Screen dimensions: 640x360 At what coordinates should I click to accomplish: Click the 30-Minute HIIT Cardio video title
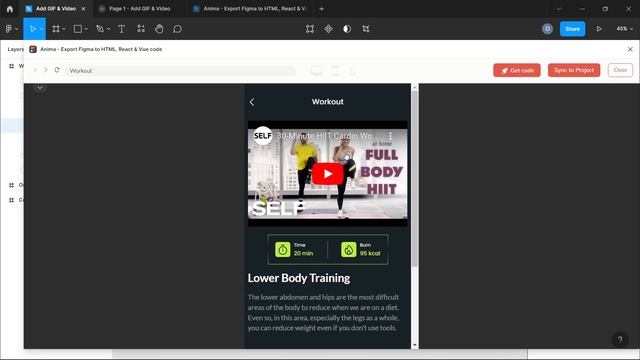click(327, 136)
